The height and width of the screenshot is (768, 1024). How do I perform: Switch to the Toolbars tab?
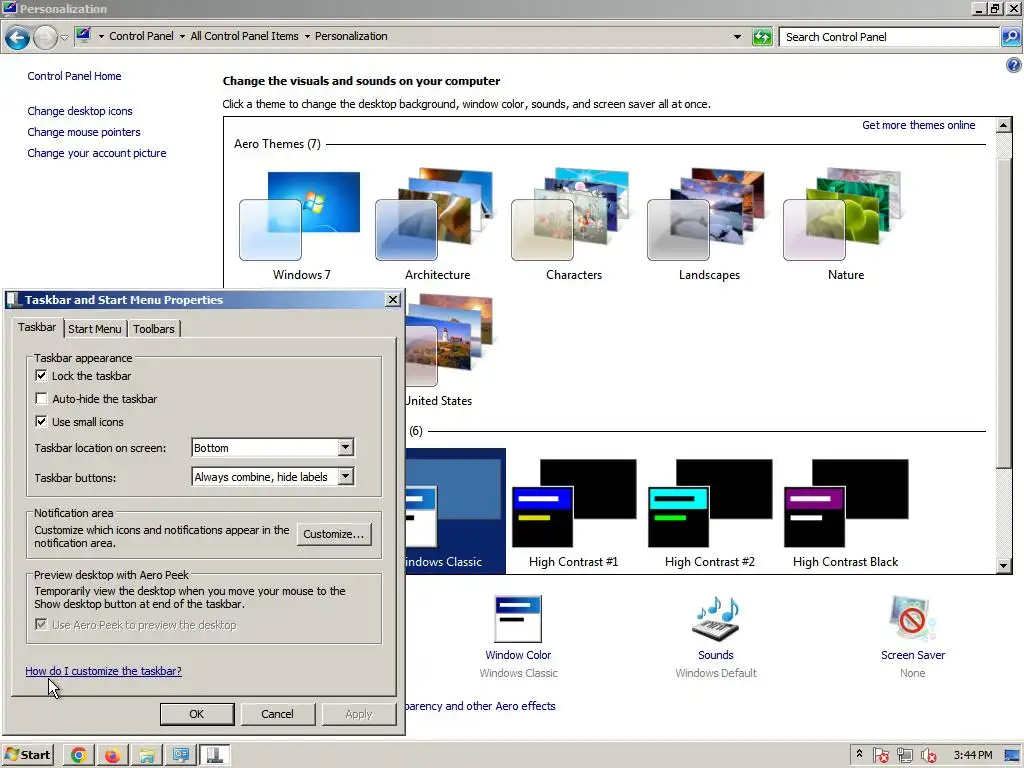pyautogui.click(x=153, y=329)
